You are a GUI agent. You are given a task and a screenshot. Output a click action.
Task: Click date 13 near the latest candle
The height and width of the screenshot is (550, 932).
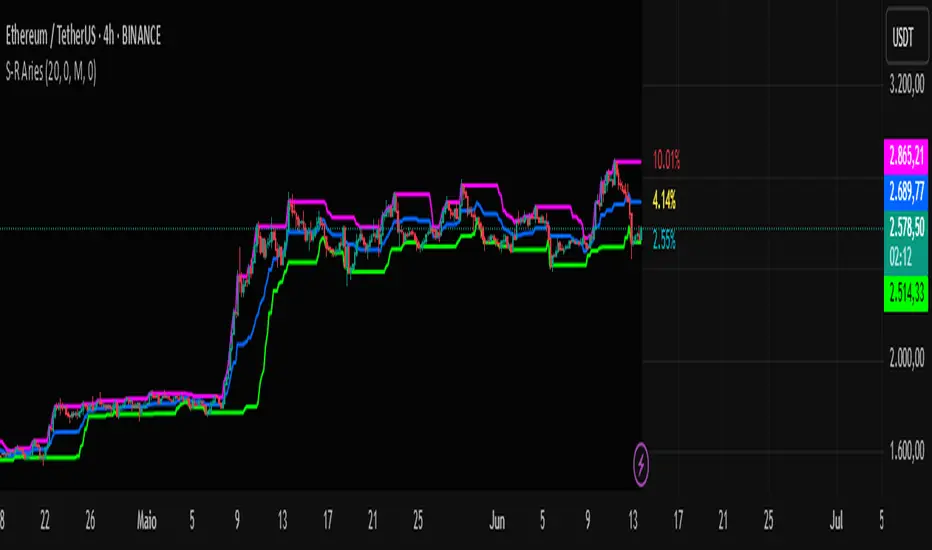click(633, 521)
